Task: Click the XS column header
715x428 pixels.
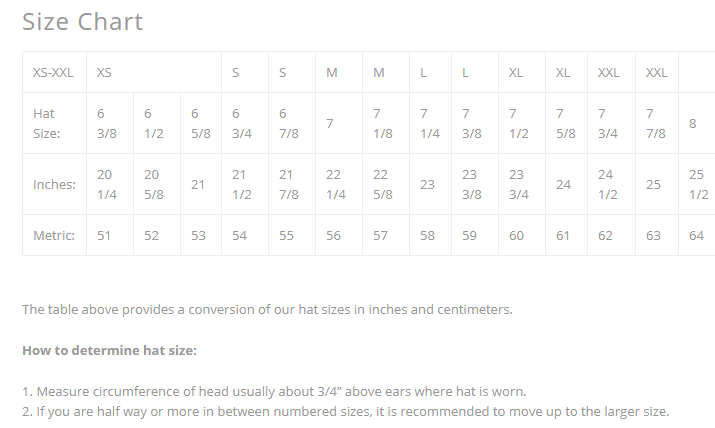Action: 104,73
